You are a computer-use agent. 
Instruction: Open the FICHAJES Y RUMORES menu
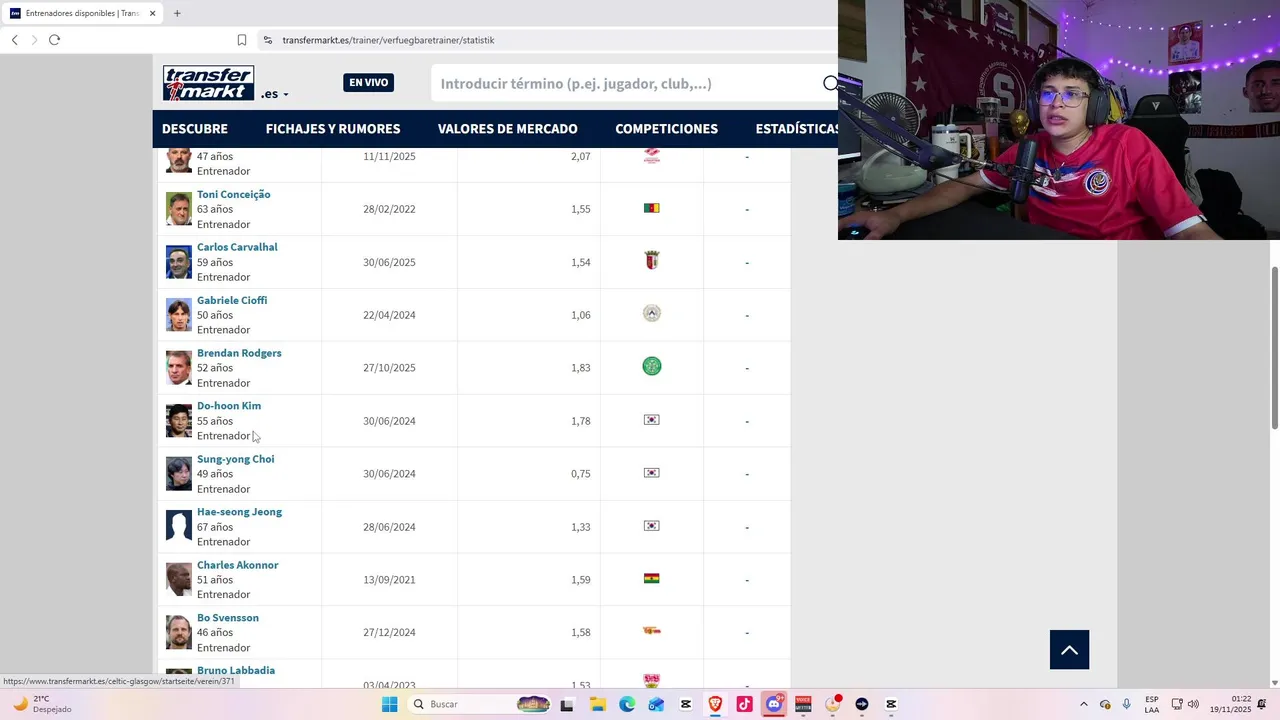click(x=333, y=129)
